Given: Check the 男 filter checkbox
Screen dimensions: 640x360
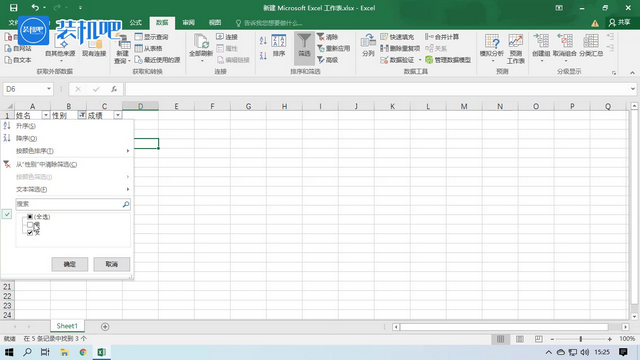Looking at the screenshot, I should pos(30,224).
